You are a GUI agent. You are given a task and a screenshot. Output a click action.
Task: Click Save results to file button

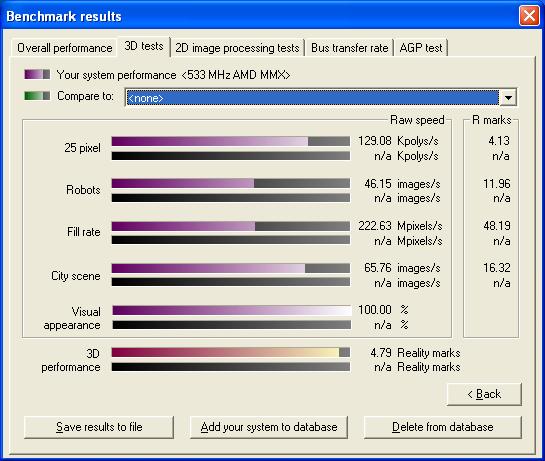99,427
